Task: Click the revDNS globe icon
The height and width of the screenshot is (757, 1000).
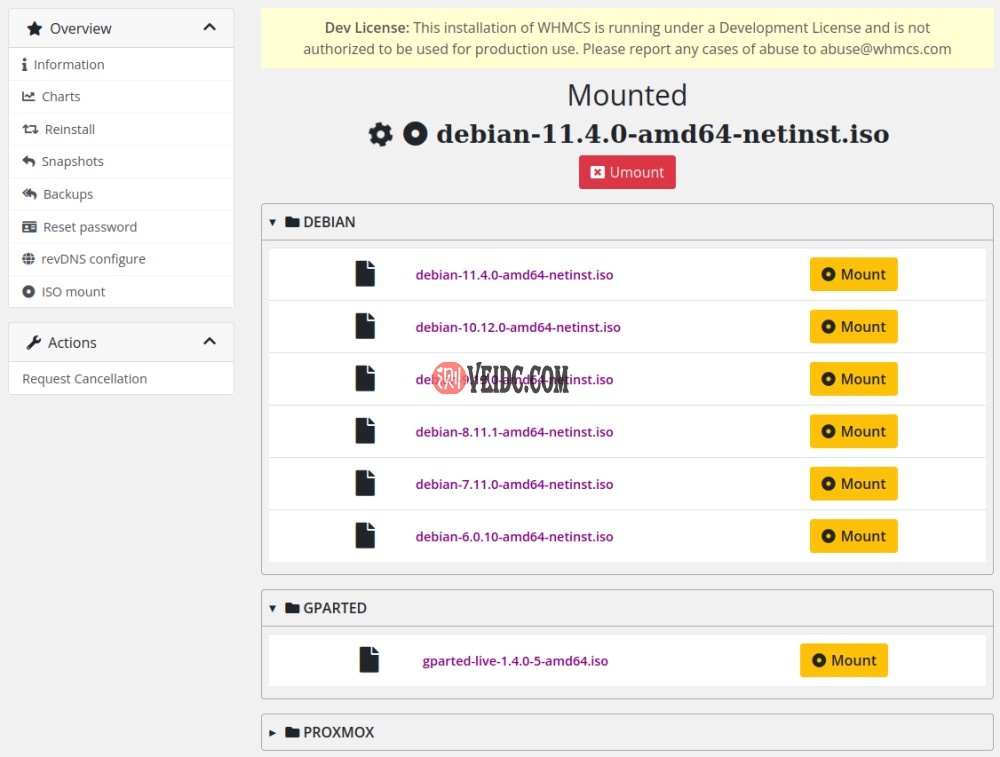Action: pyautogui.click(x=29, y=259)
